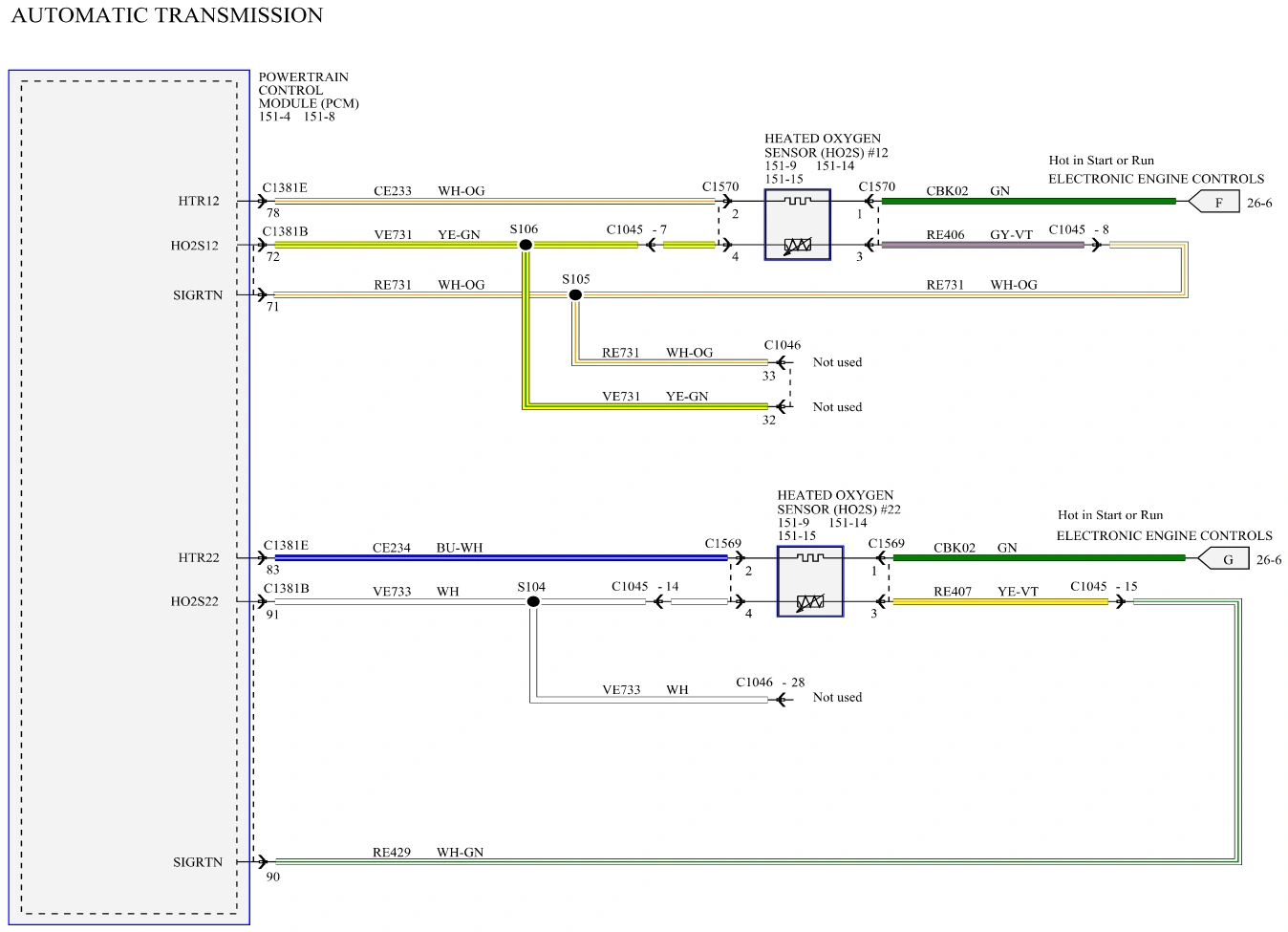Click the "83" pin number under C1381E
Viewport: 1288px width, 932px height.
coord(273,570)
